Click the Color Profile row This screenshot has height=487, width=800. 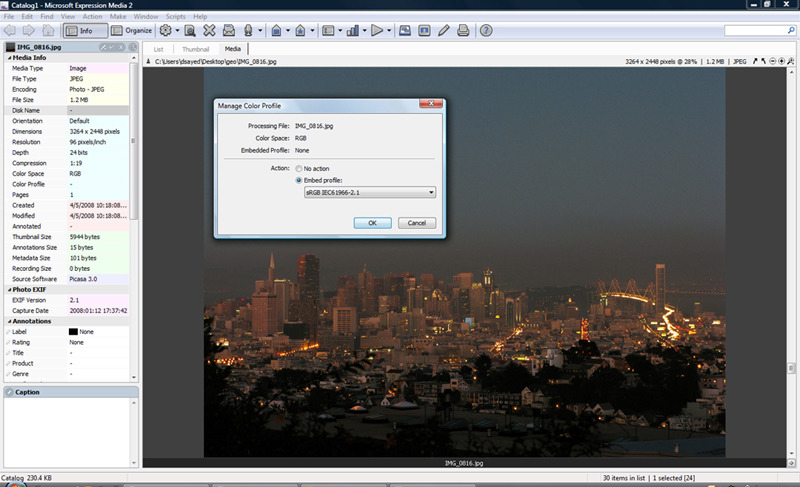67,184
